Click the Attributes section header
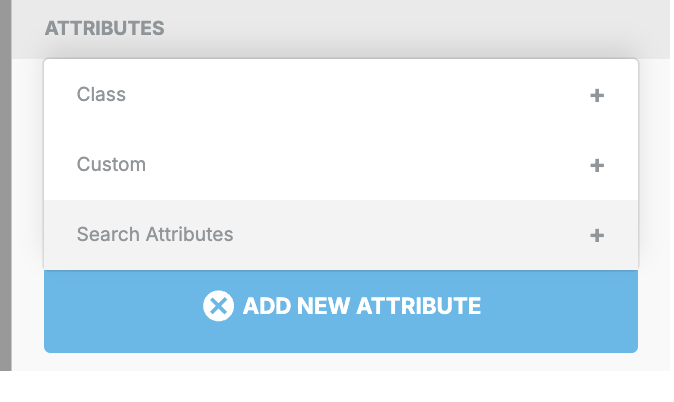This screenshot has width=674, height=402. pyautogui.click(x=104, y=28)
